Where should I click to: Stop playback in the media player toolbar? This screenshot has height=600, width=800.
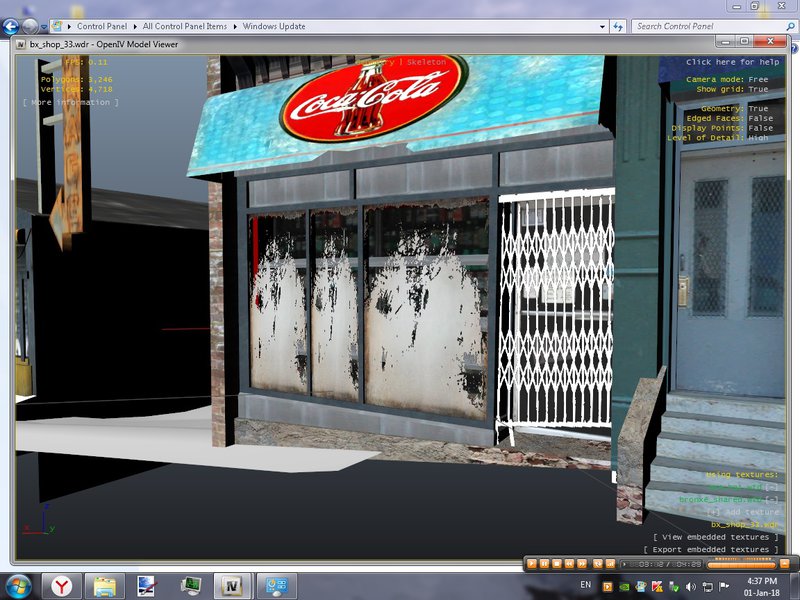tap(557, 564)
